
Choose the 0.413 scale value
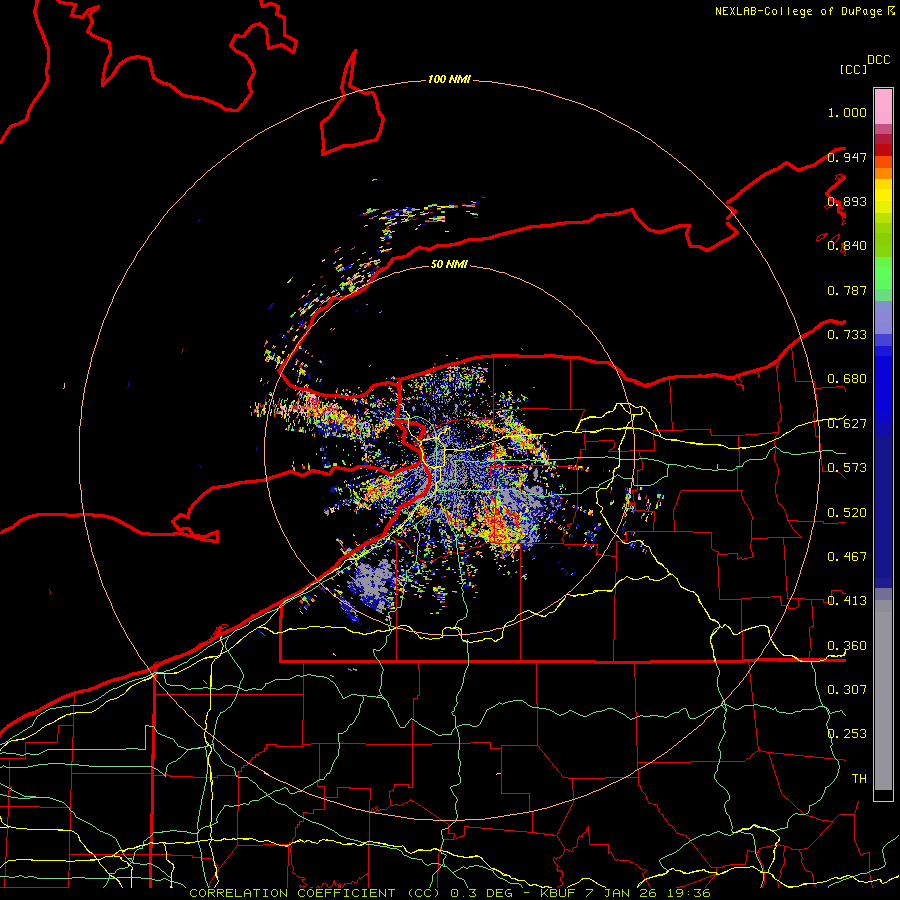tap(847, 601)
